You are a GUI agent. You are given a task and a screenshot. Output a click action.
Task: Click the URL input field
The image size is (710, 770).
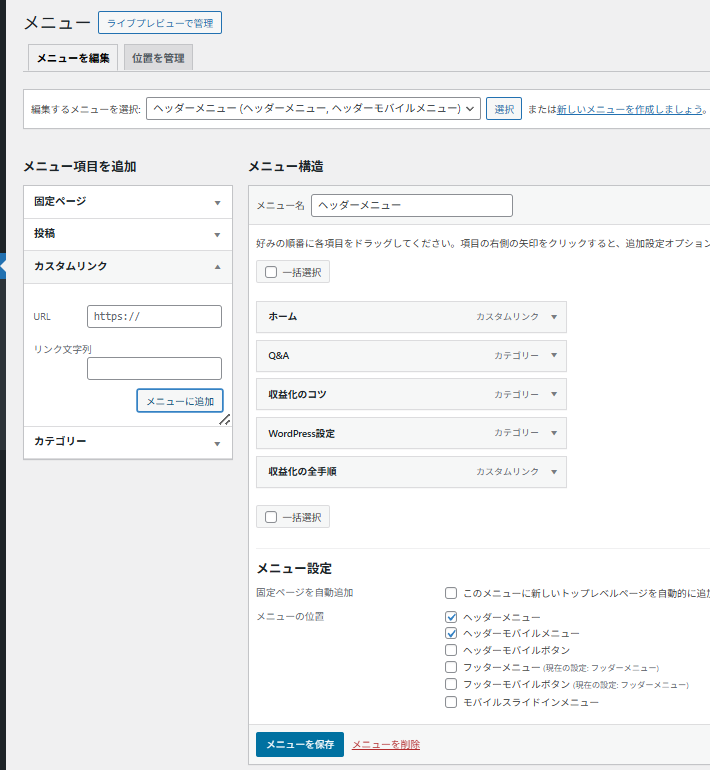click(154, 316)
